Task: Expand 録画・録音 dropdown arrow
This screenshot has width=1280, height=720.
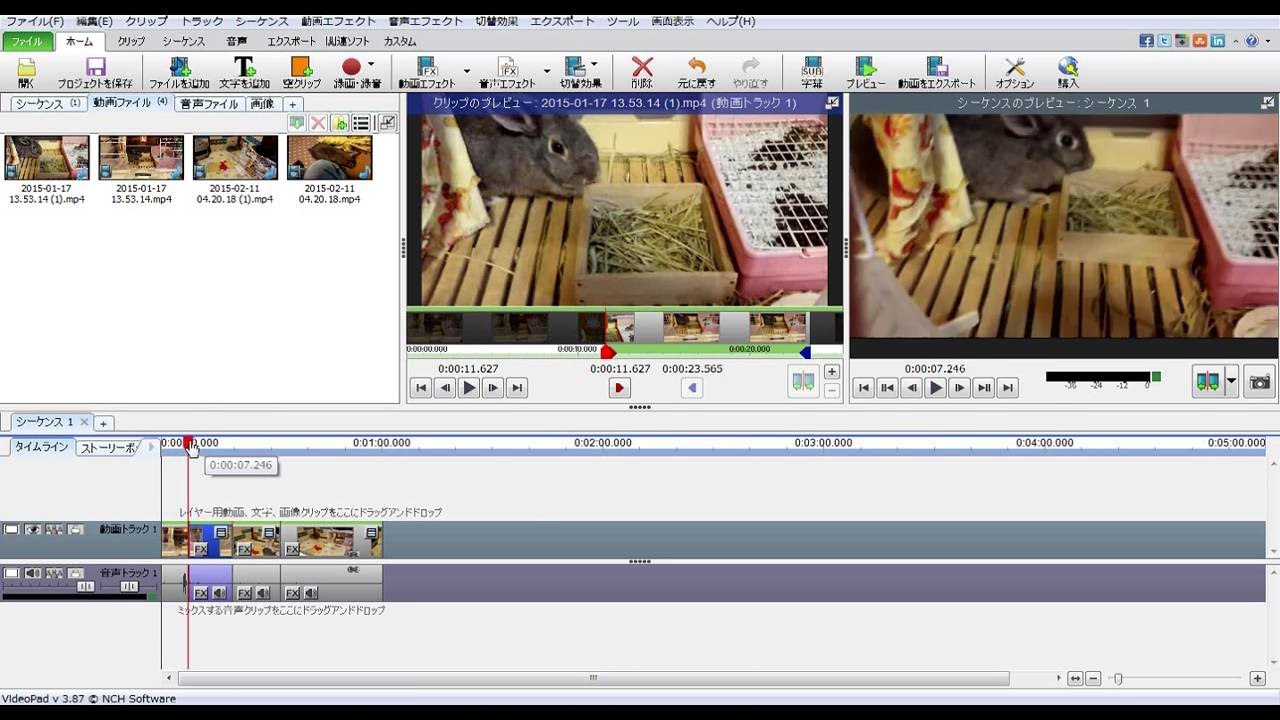Action: [x=371, y=66]
